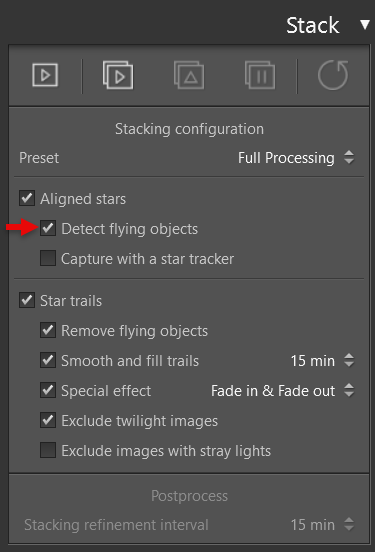The height and width of the screenshot is (552, 375).
Task: Uncheck Detect flying objects
Action: pos(48,228)
